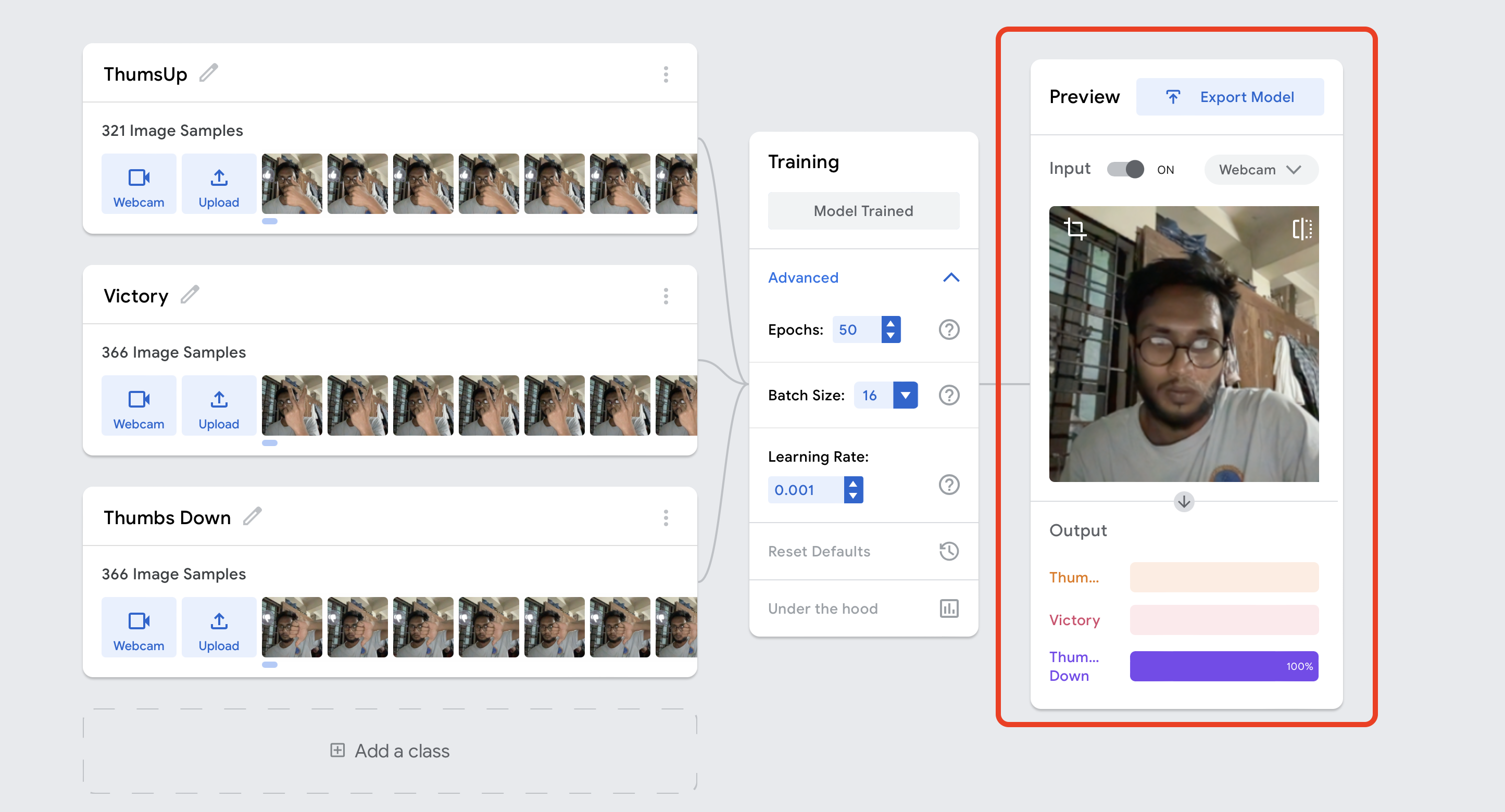
Task: Collapse the Advanced training section
Action: pos(951,277)
